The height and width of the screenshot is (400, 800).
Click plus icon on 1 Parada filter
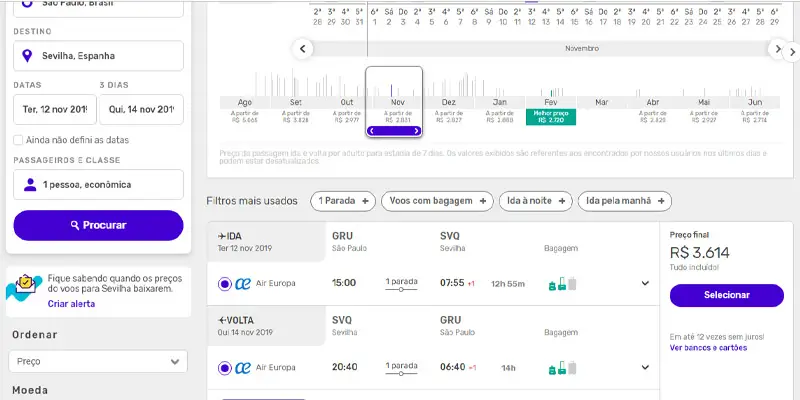[x=365, y=201]
